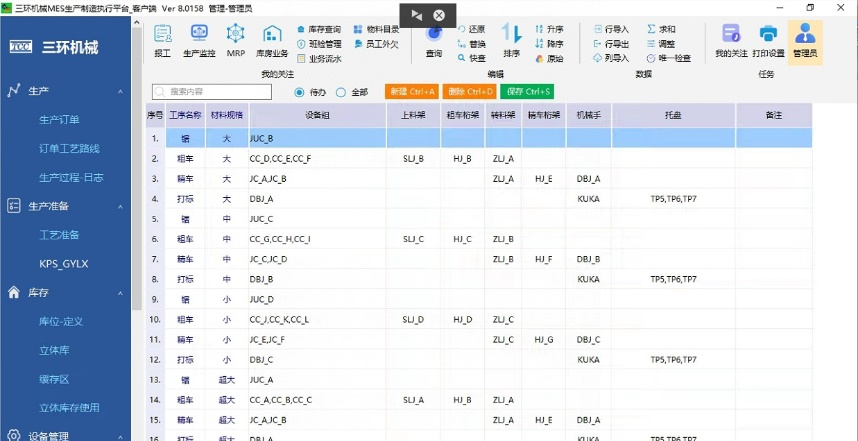Open the 库房业务 warehouse business icon
858x441 pixels.
point(273,41)
